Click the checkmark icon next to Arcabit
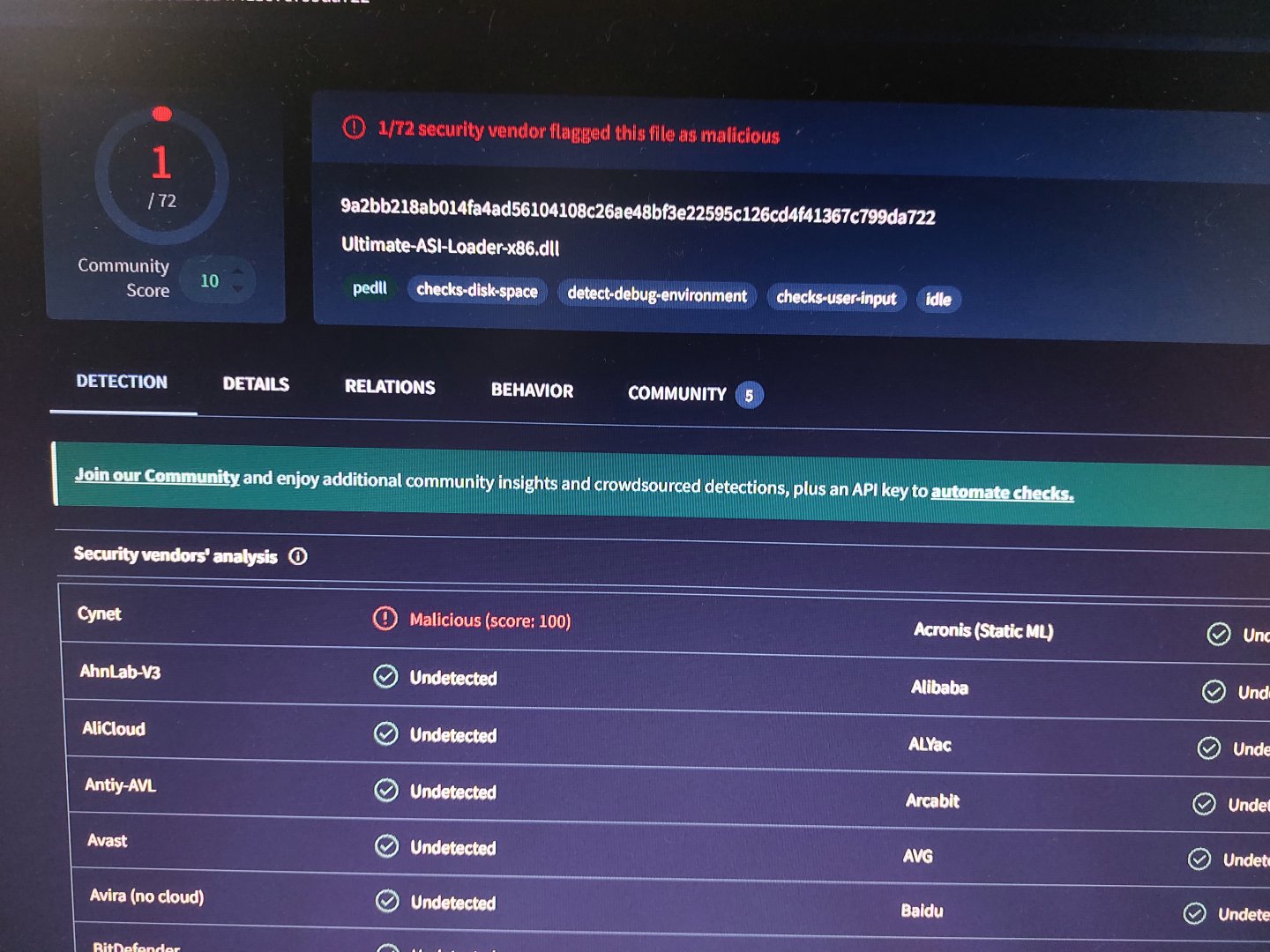The image size is (1270, 952). click(1204, 804)
